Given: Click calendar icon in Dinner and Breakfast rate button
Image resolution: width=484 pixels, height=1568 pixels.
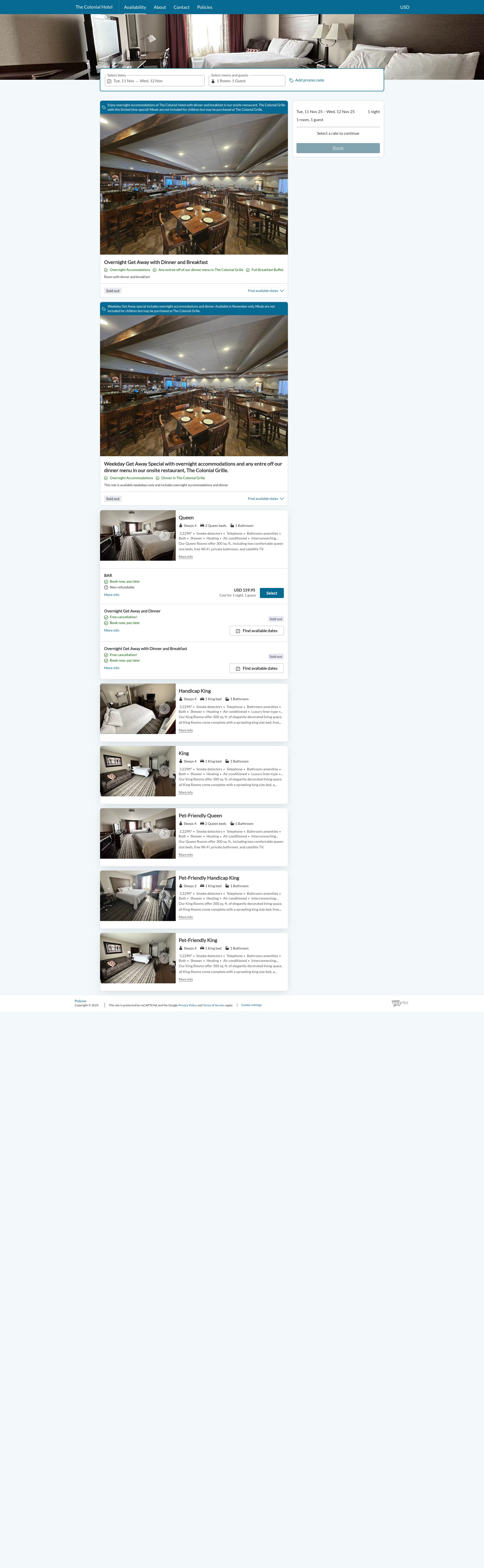Looking at the screenshot, I should click(238, 668).
